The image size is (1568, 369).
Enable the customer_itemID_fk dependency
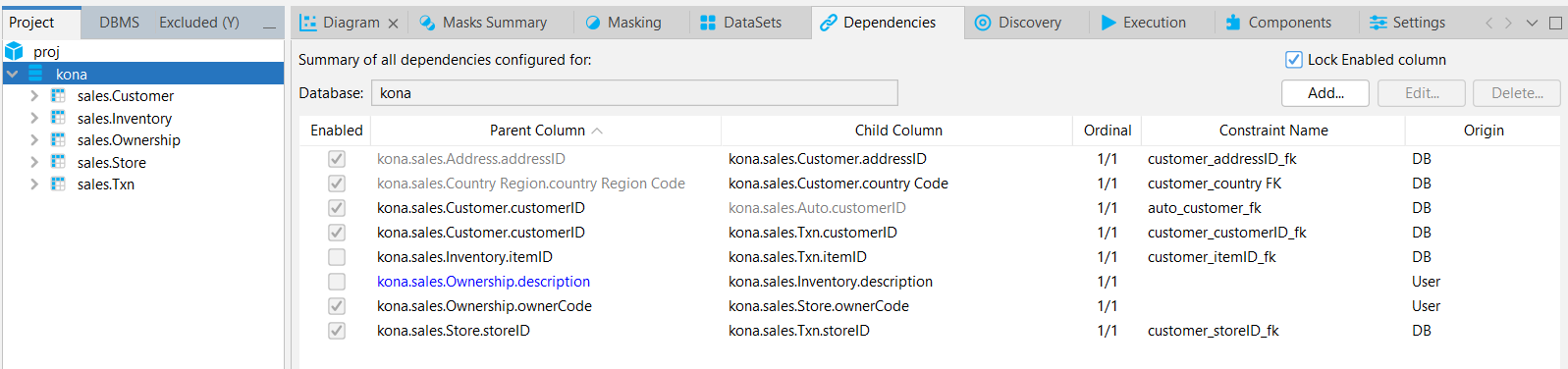pos(337,257)
